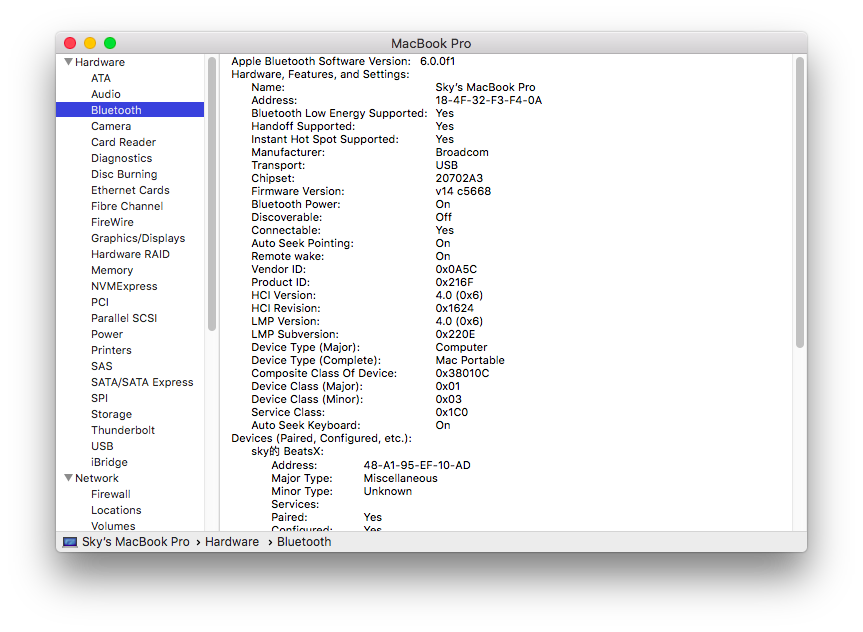This screenshot has height=632, width=863.
Task: Click Hardware in the path bar
Action: tap(232, 542)
